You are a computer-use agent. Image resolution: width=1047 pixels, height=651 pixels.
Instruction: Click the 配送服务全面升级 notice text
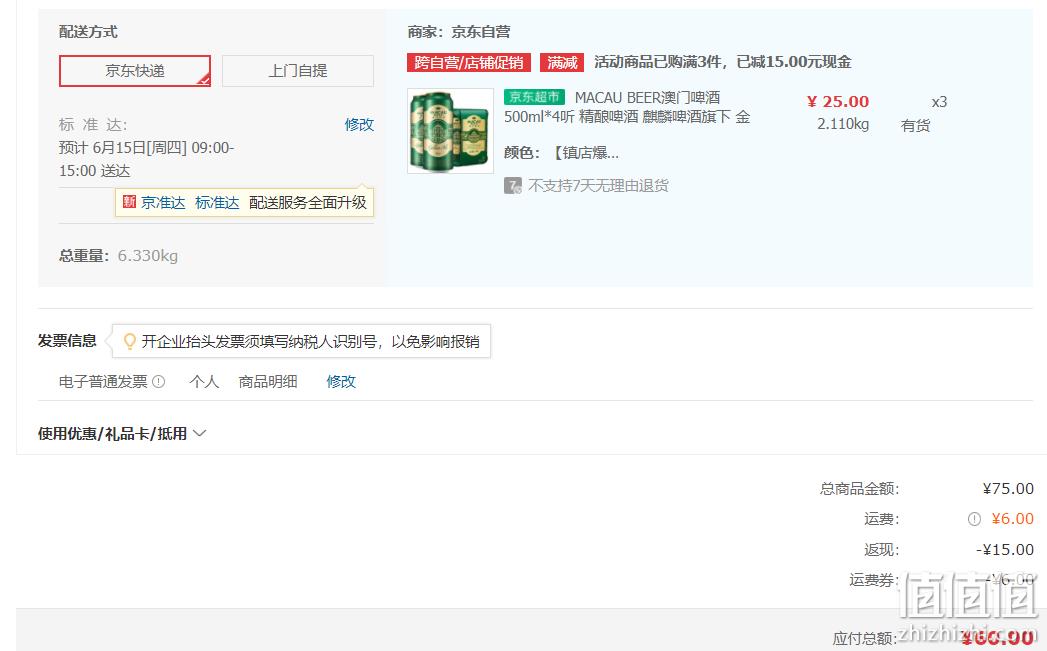coord(308,202)
